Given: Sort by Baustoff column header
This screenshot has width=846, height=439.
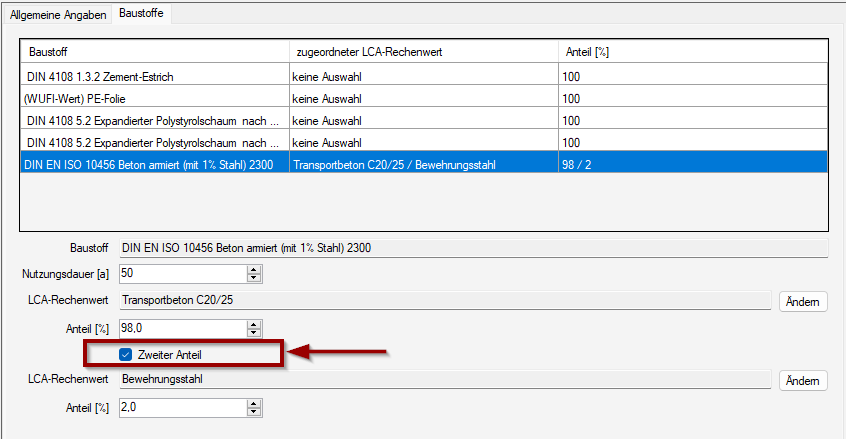Looking at the screenshot, I should (x=150, y=51).
